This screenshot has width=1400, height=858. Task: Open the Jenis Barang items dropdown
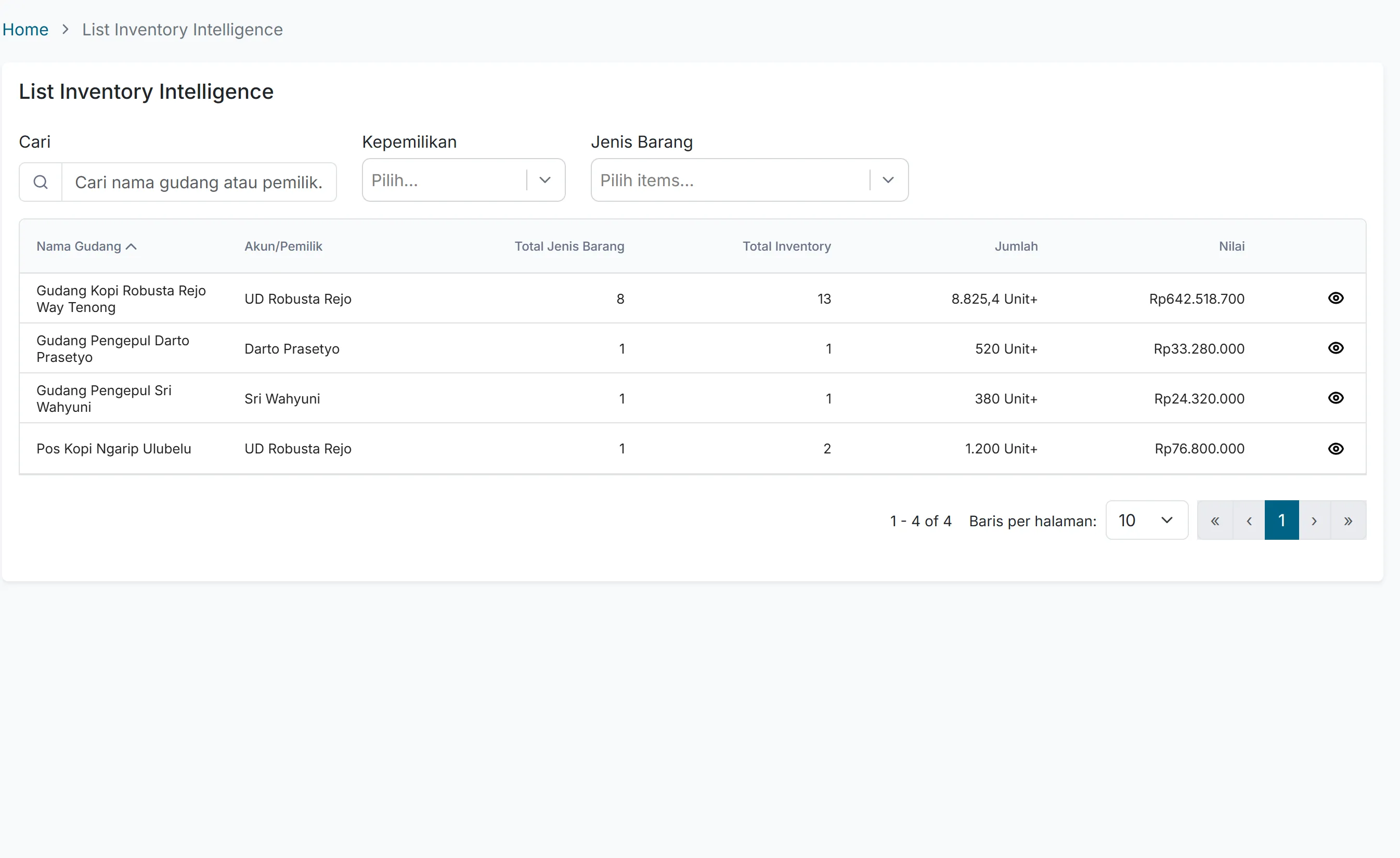pos(749,180)
